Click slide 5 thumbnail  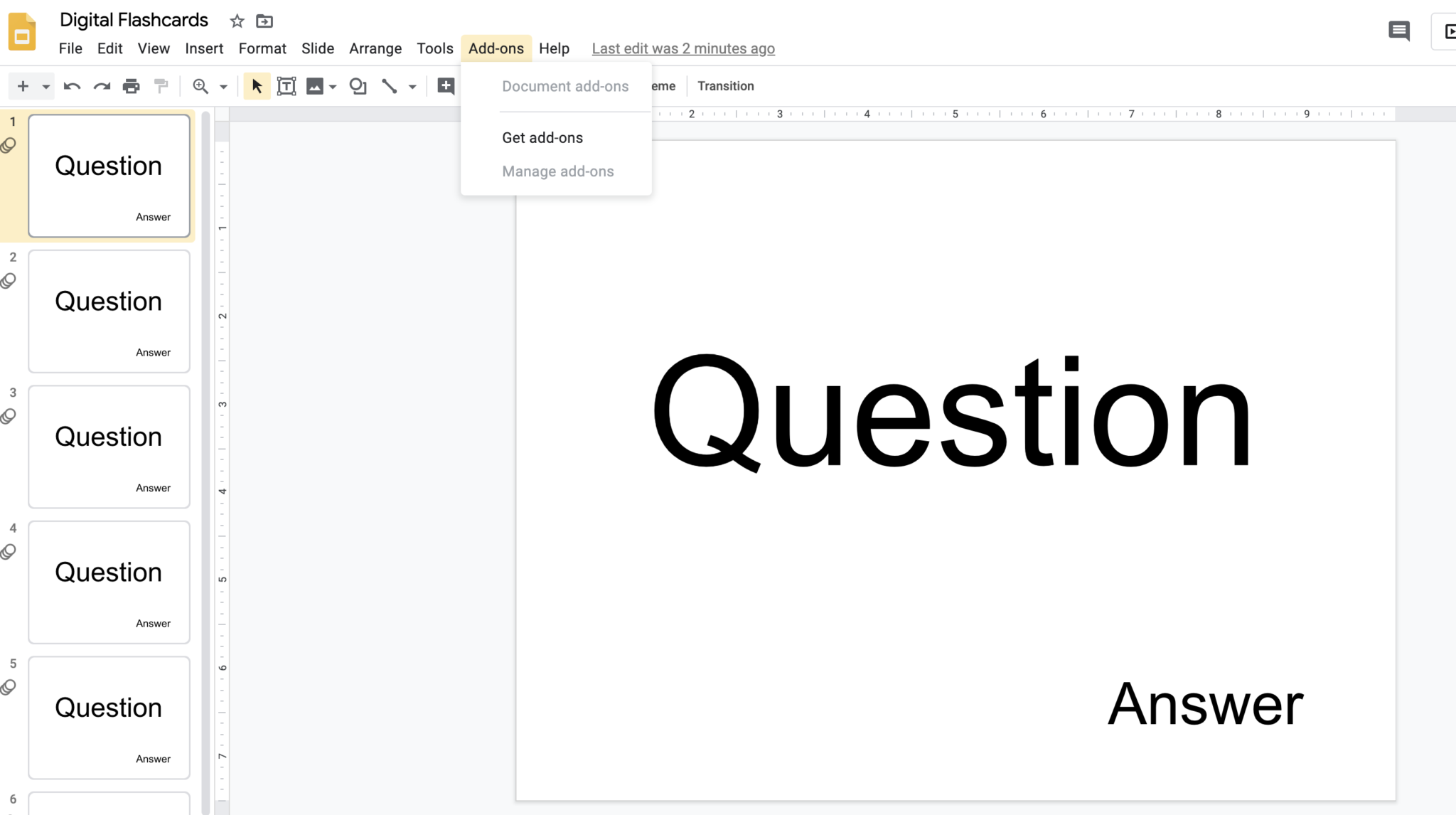pos(109,717)
